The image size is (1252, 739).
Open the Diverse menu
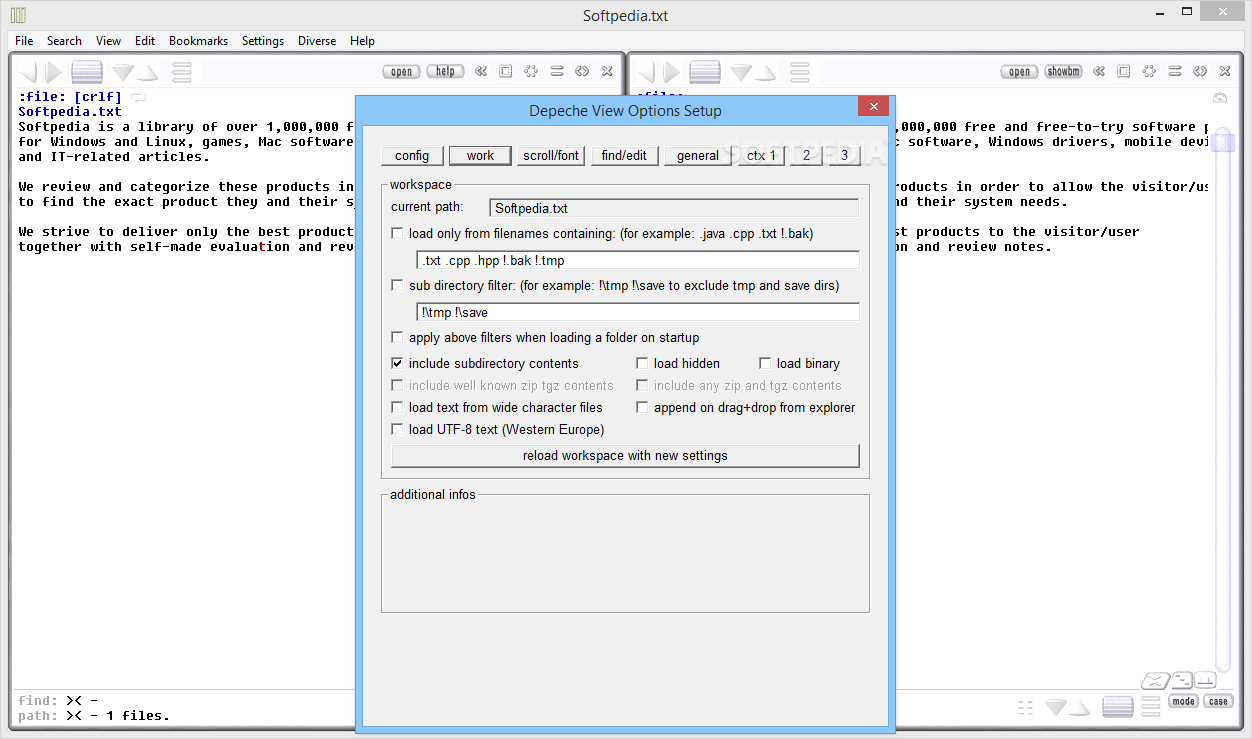[317, 41]
